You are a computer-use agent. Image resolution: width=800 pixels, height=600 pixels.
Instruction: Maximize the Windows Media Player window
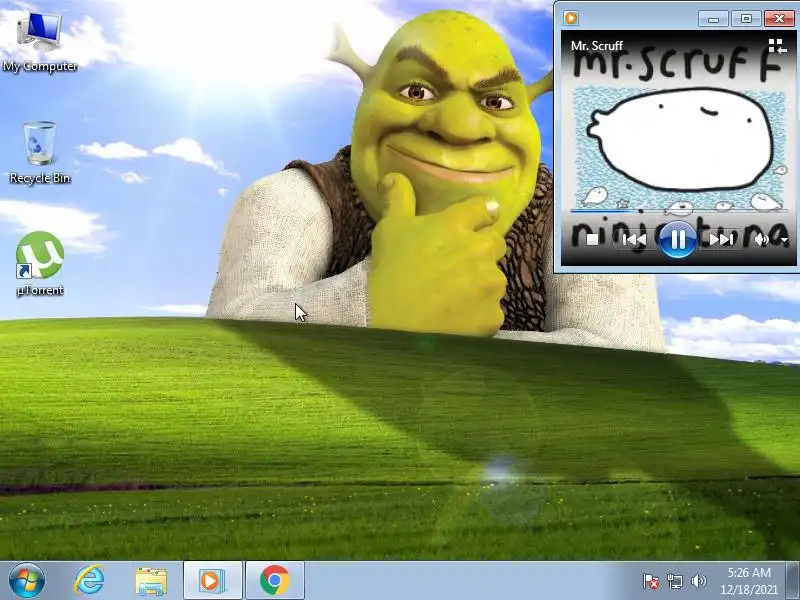tap(746, 19)
